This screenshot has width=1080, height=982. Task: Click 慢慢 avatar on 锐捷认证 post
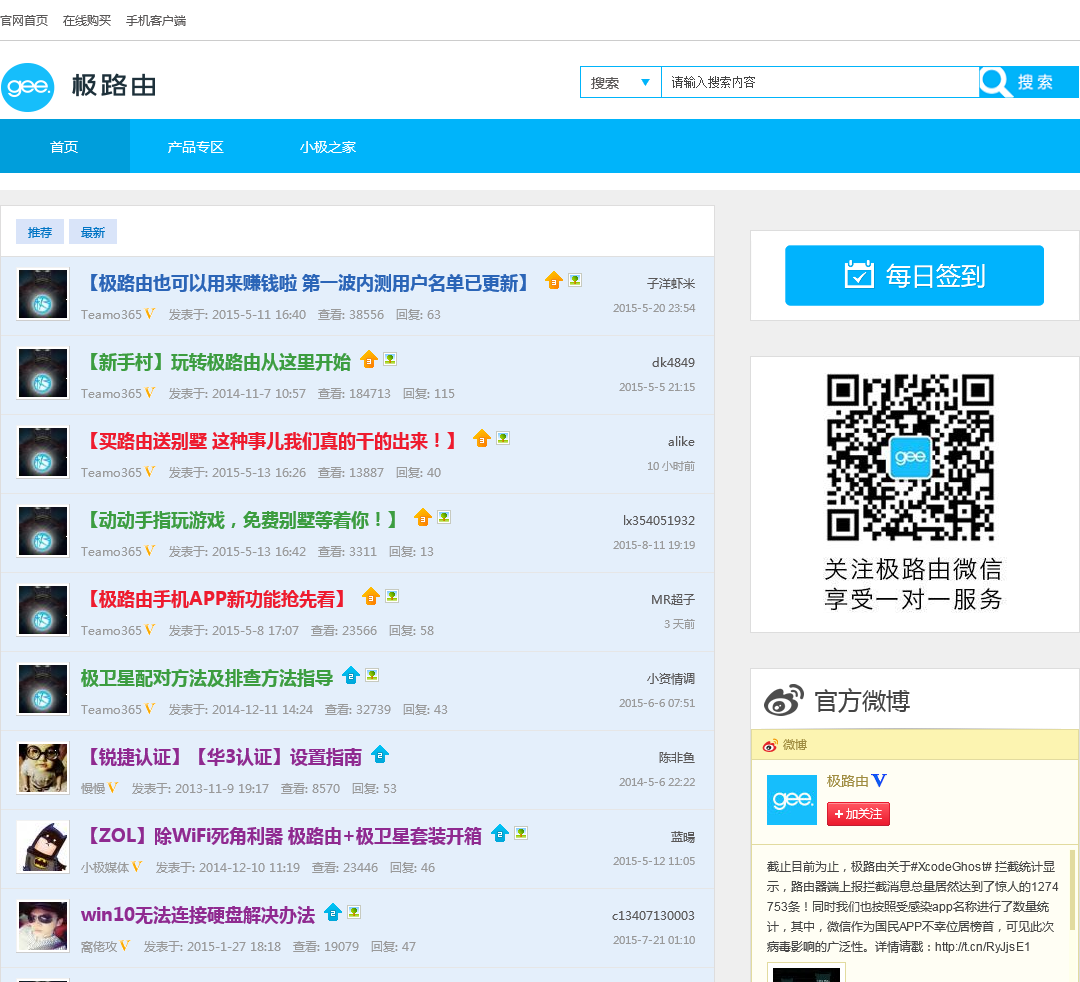point(43,769)
